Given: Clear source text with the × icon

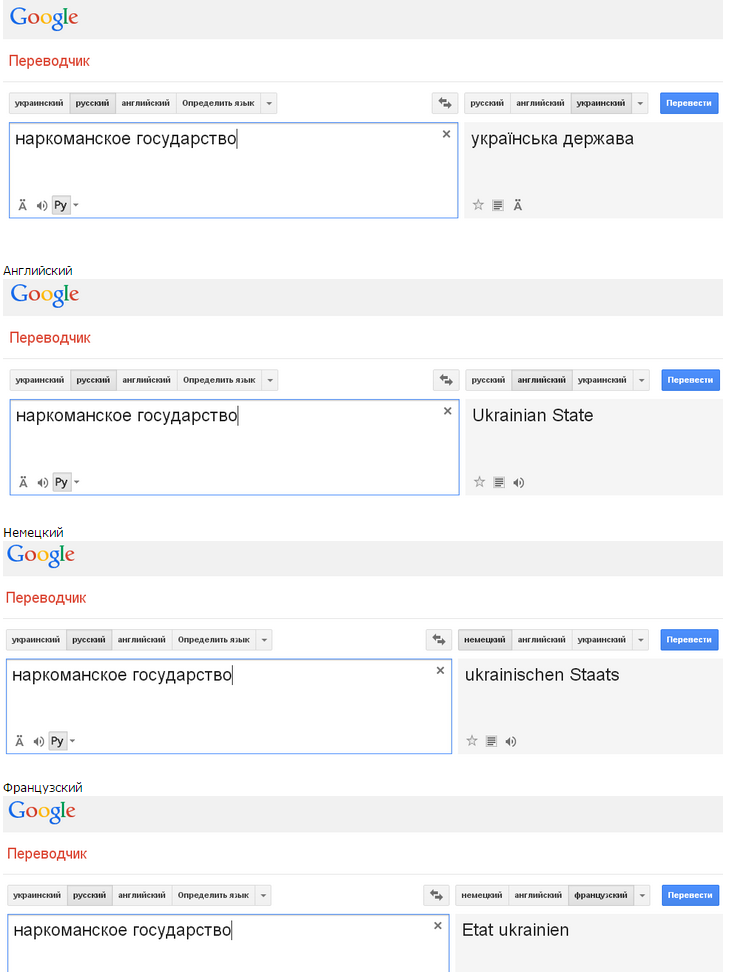Looking at the screenshot, I should tap(446, 133).
